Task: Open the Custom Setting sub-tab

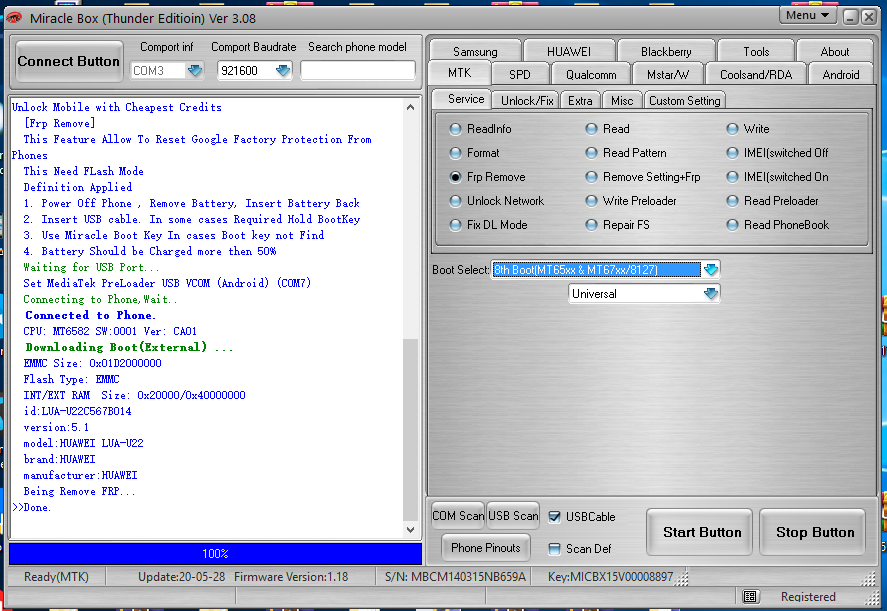Action: 684,101
